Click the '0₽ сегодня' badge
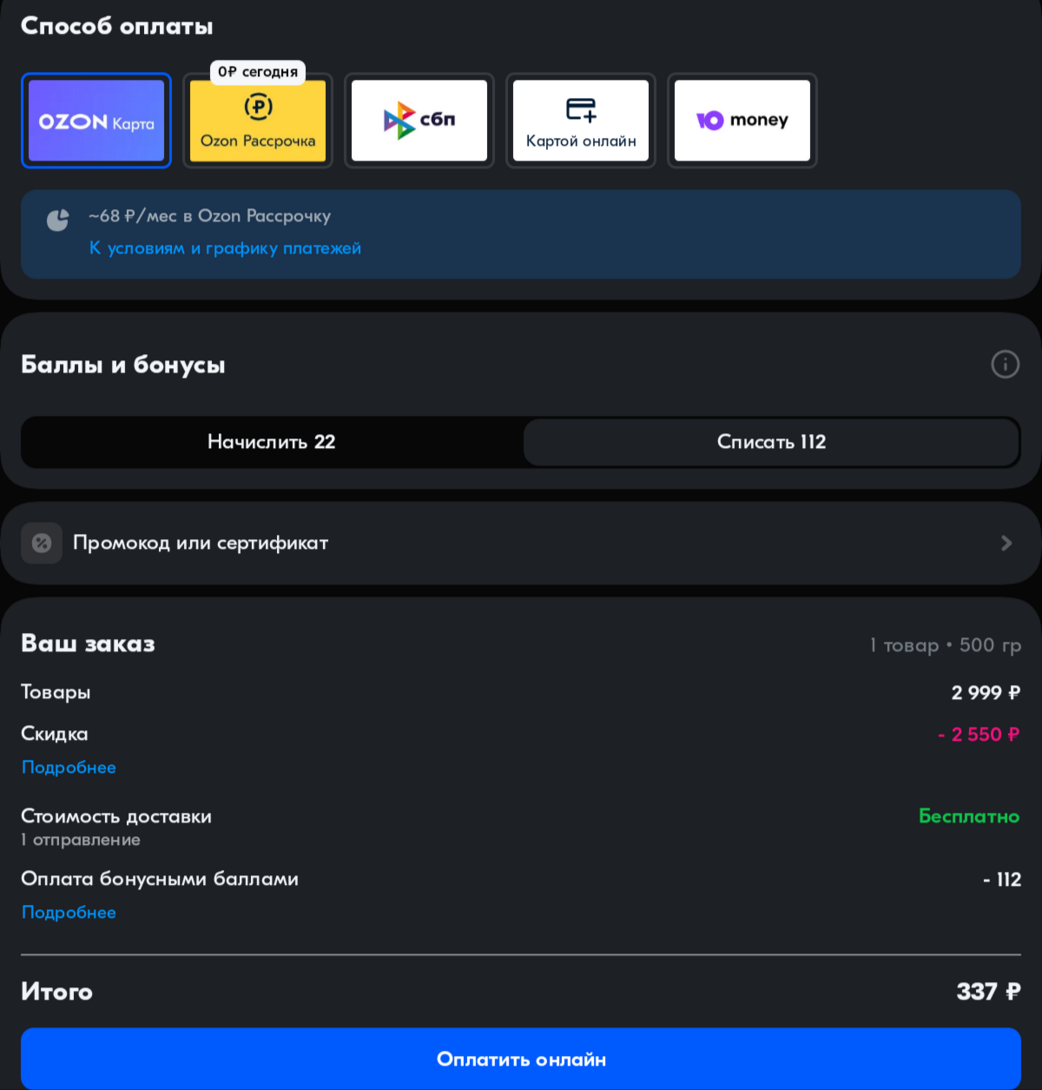The image size is (1042, 1090). point(258,72)
